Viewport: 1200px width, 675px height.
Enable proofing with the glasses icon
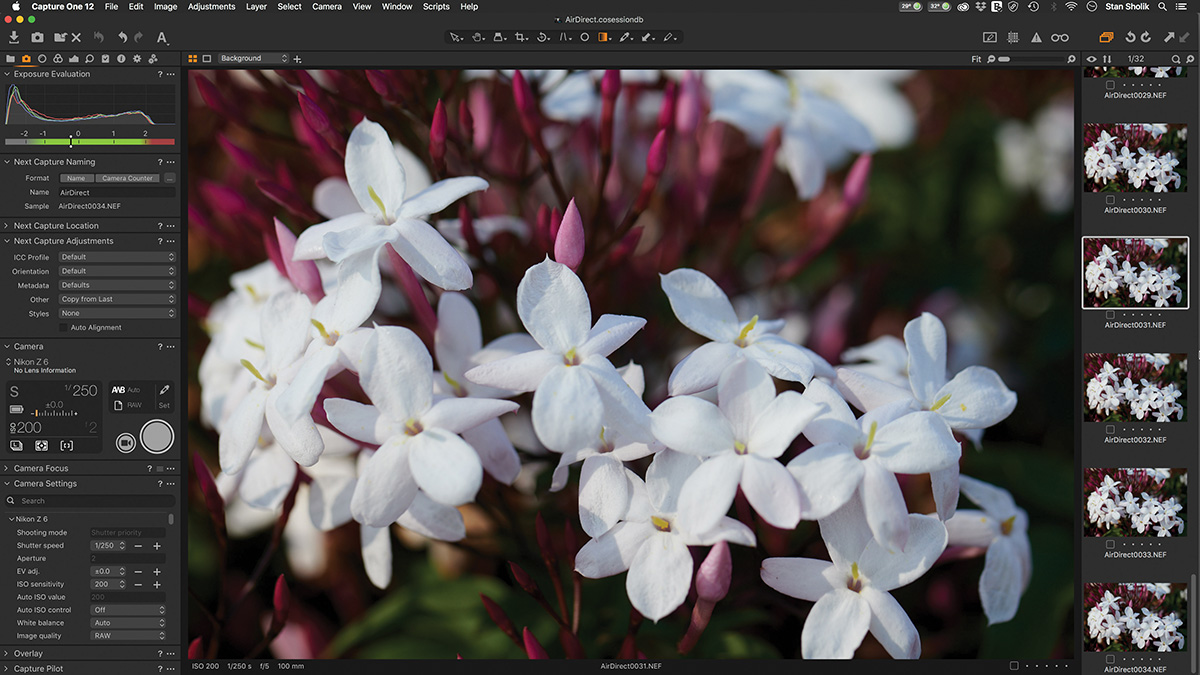1060,37
